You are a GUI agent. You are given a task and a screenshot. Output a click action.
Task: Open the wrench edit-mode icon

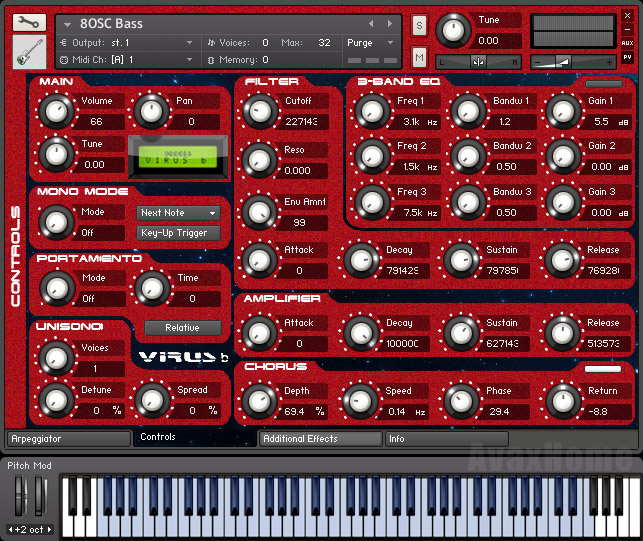coord(29,23)
